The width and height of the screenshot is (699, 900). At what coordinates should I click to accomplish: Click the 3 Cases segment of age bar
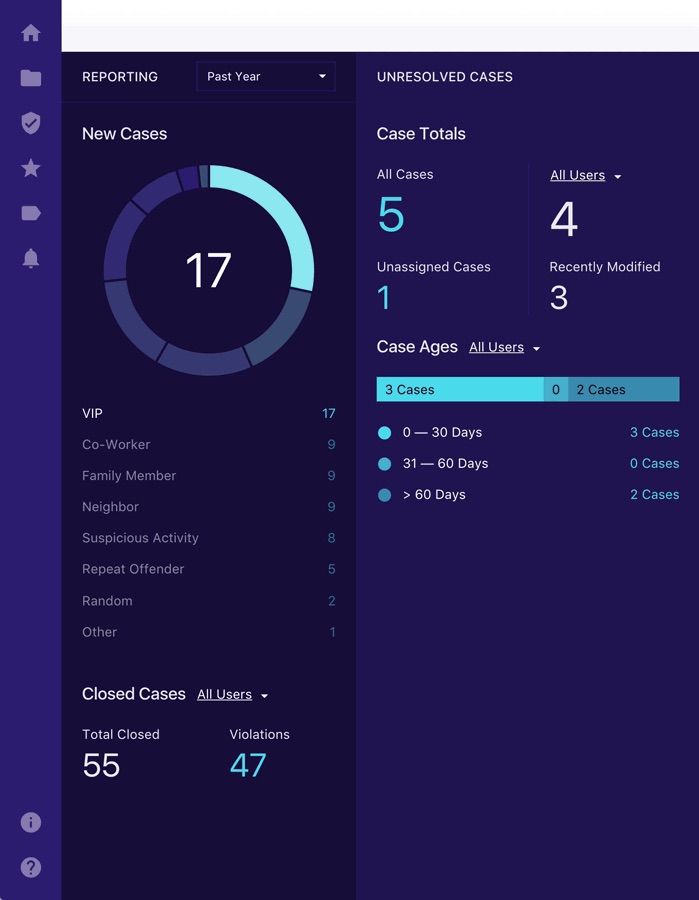tap(459, 390)
